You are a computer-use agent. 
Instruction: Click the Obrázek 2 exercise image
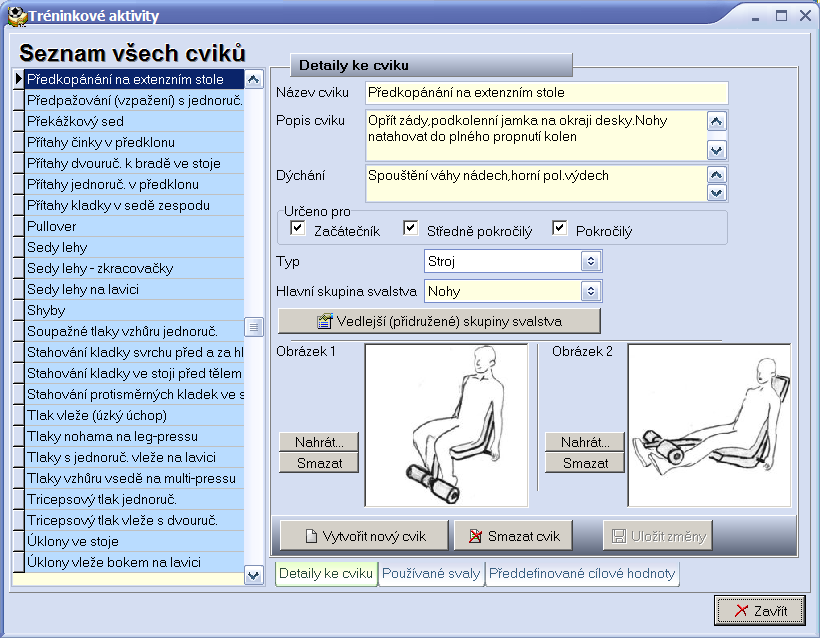(710, 425)
